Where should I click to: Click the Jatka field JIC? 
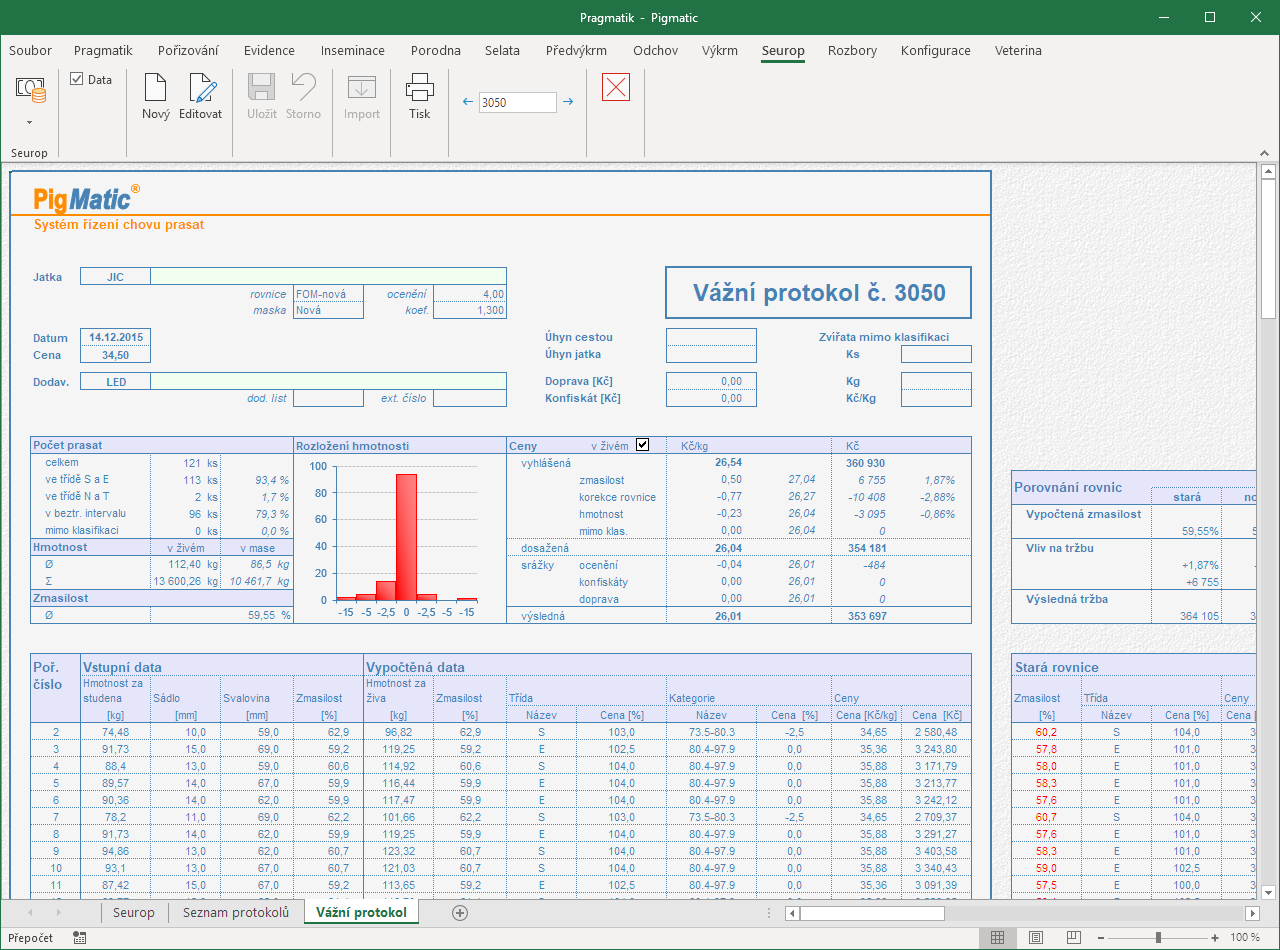click(x=115, y=277)
